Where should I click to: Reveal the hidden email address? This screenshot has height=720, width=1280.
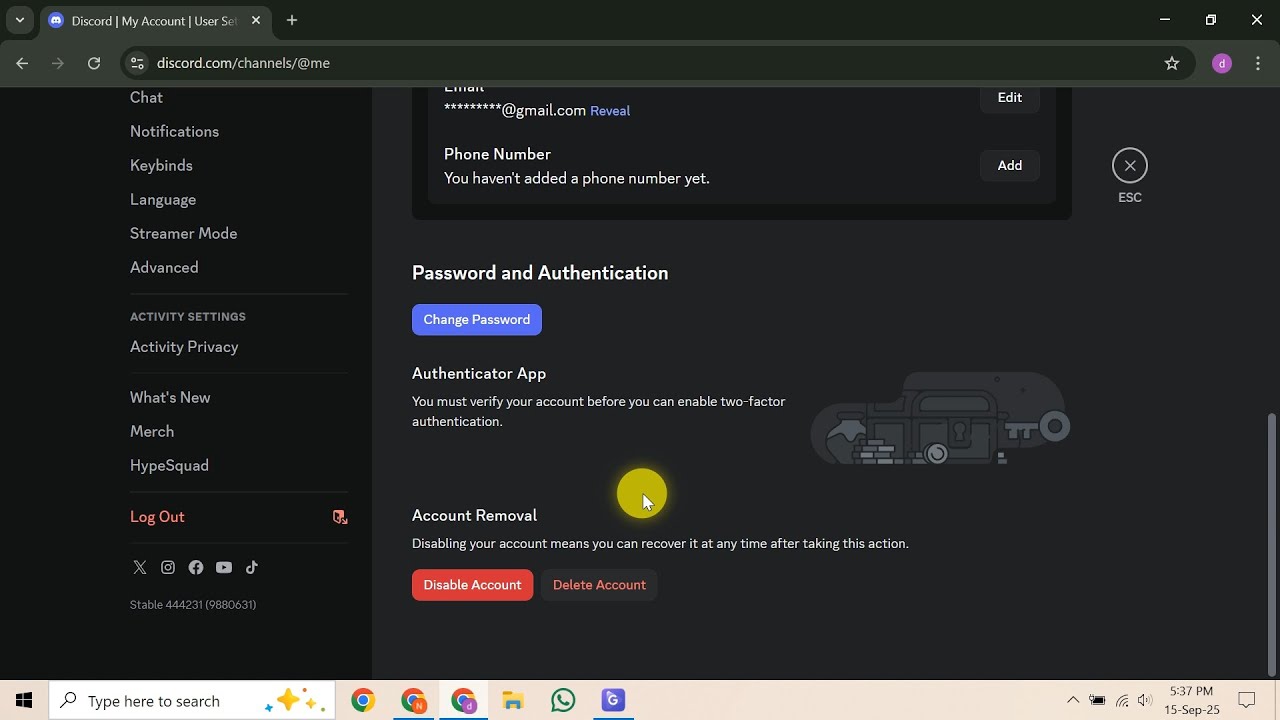(x=610, y=111)
